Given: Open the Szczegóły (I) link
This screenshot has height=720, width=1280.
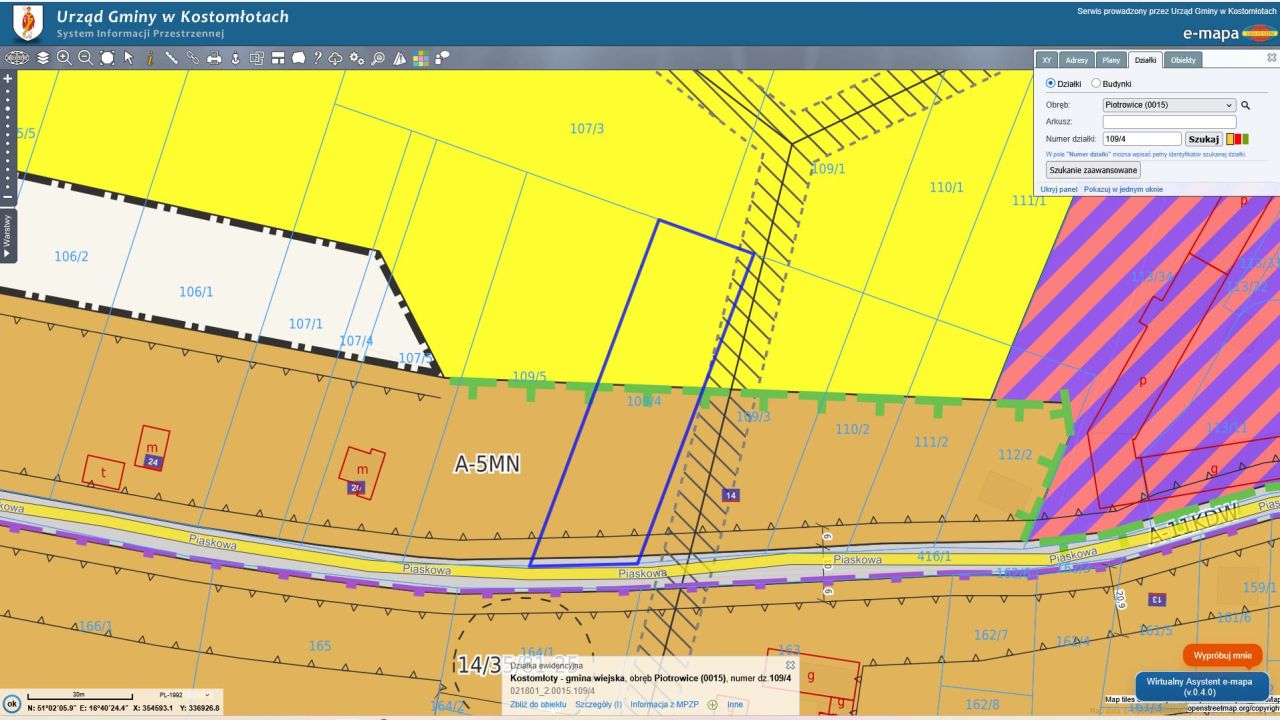Looking at the screenshot, I should [598, 704].
